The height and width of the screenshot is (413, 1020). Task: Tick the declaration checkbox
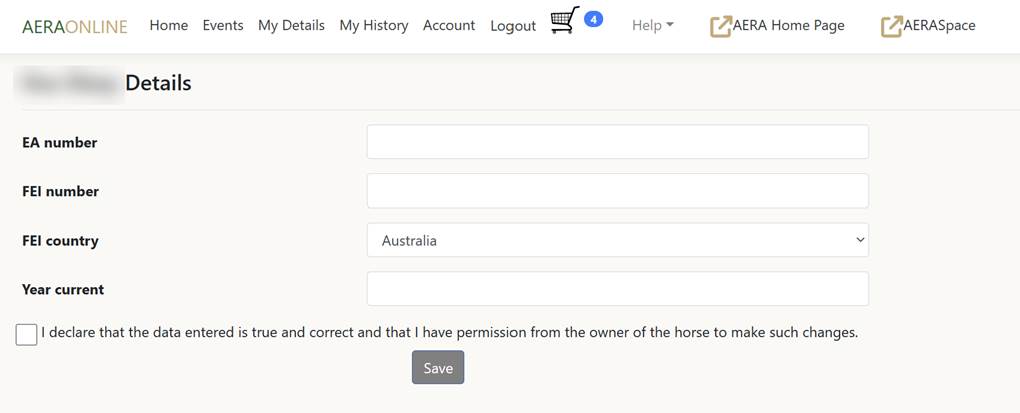coord(27,334)
